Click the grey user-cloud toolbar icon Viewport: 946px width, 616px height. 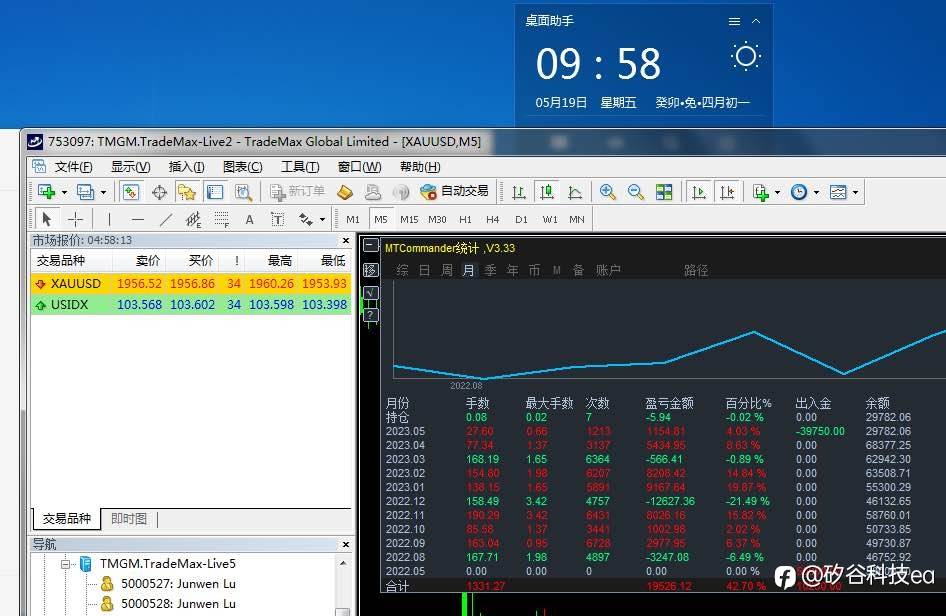(x=373, y=192)
